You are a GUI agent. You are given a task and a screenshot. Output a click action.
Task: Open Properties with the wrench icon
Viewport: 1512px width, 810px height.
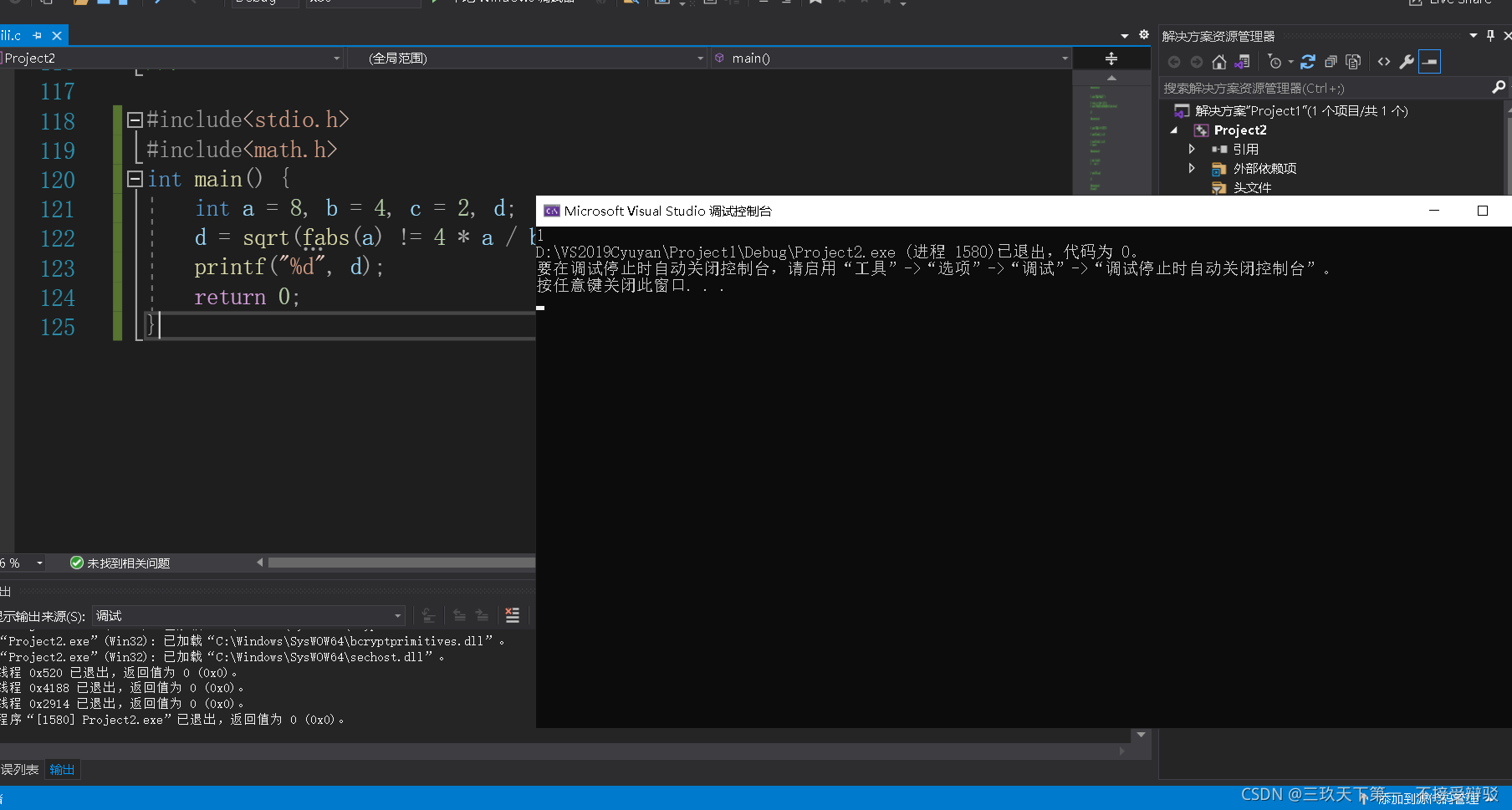click(x=1407, y=62)
